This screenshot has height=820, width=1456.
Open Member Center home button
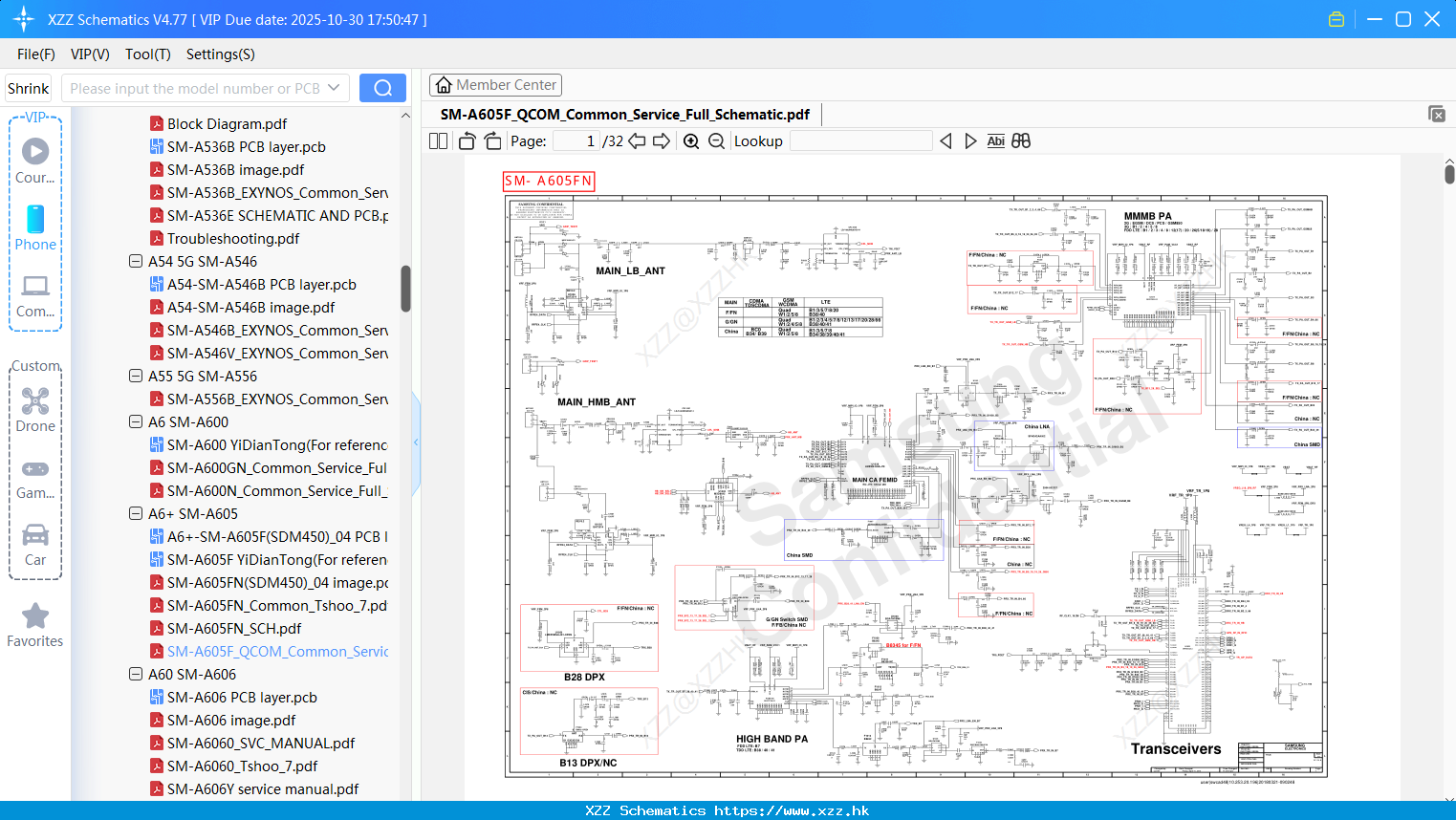495,85
